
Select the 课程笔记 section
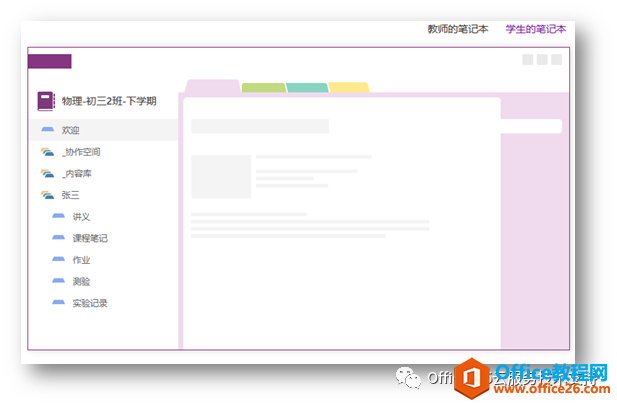click(x=90, y=238)
